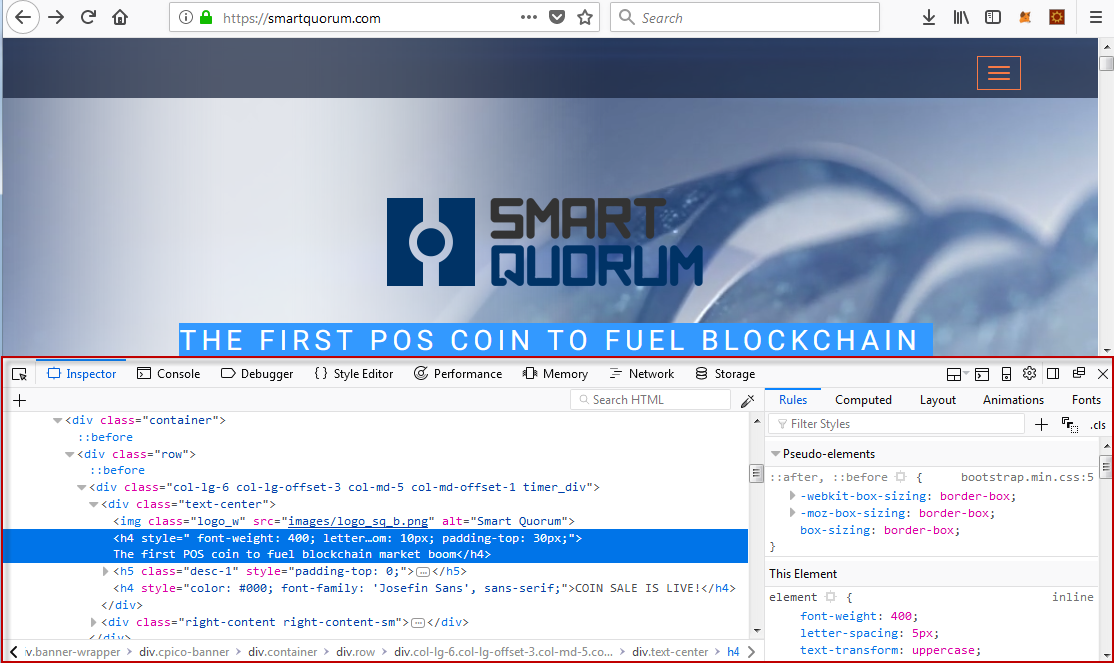Select the COIN SALE IS LIVE! h4 node
The height and width of the screenshot is (663, 1114).
click(x=424, y=588)
